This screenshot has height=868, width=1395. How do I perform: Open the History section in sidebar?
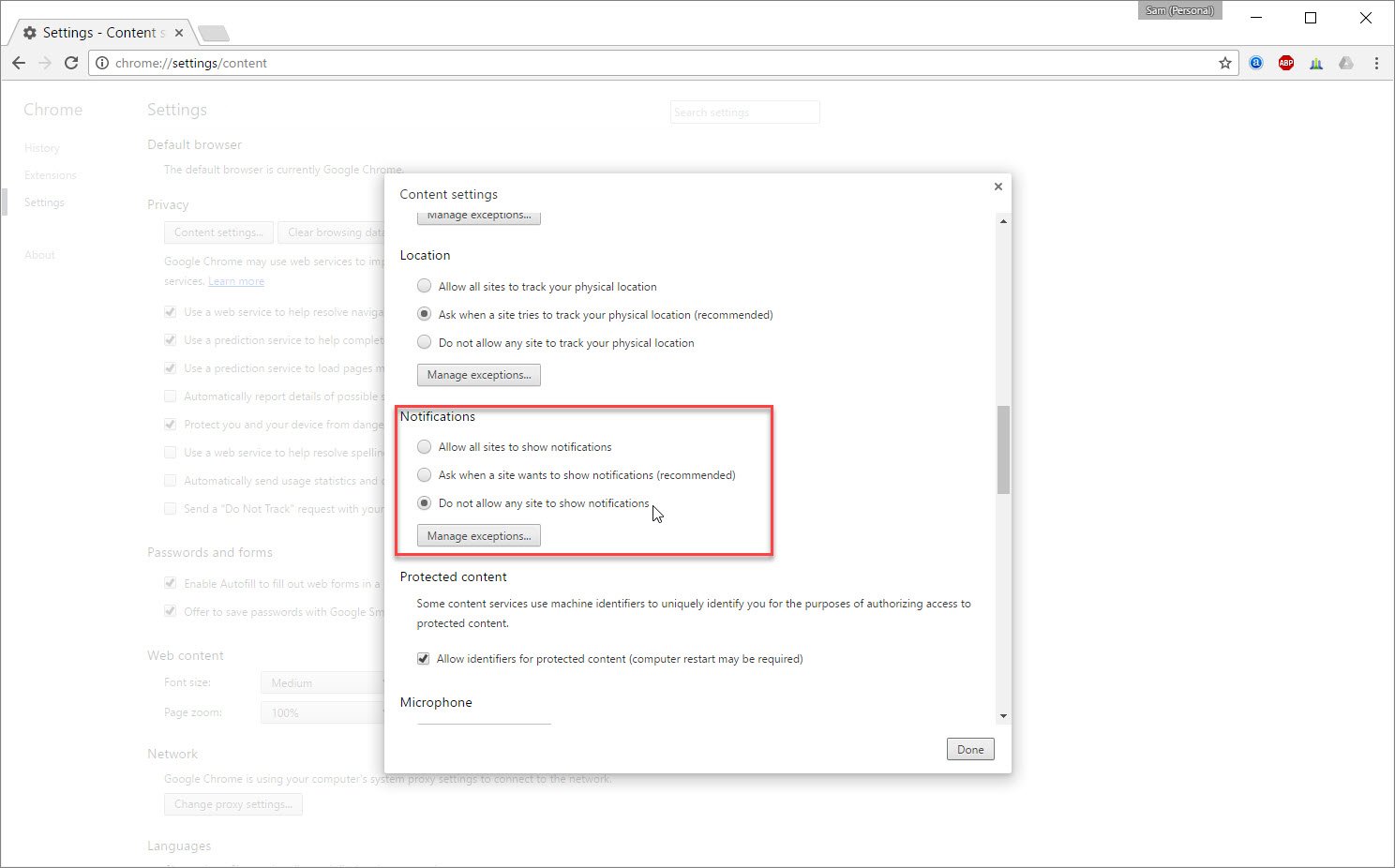click(42, 147)
